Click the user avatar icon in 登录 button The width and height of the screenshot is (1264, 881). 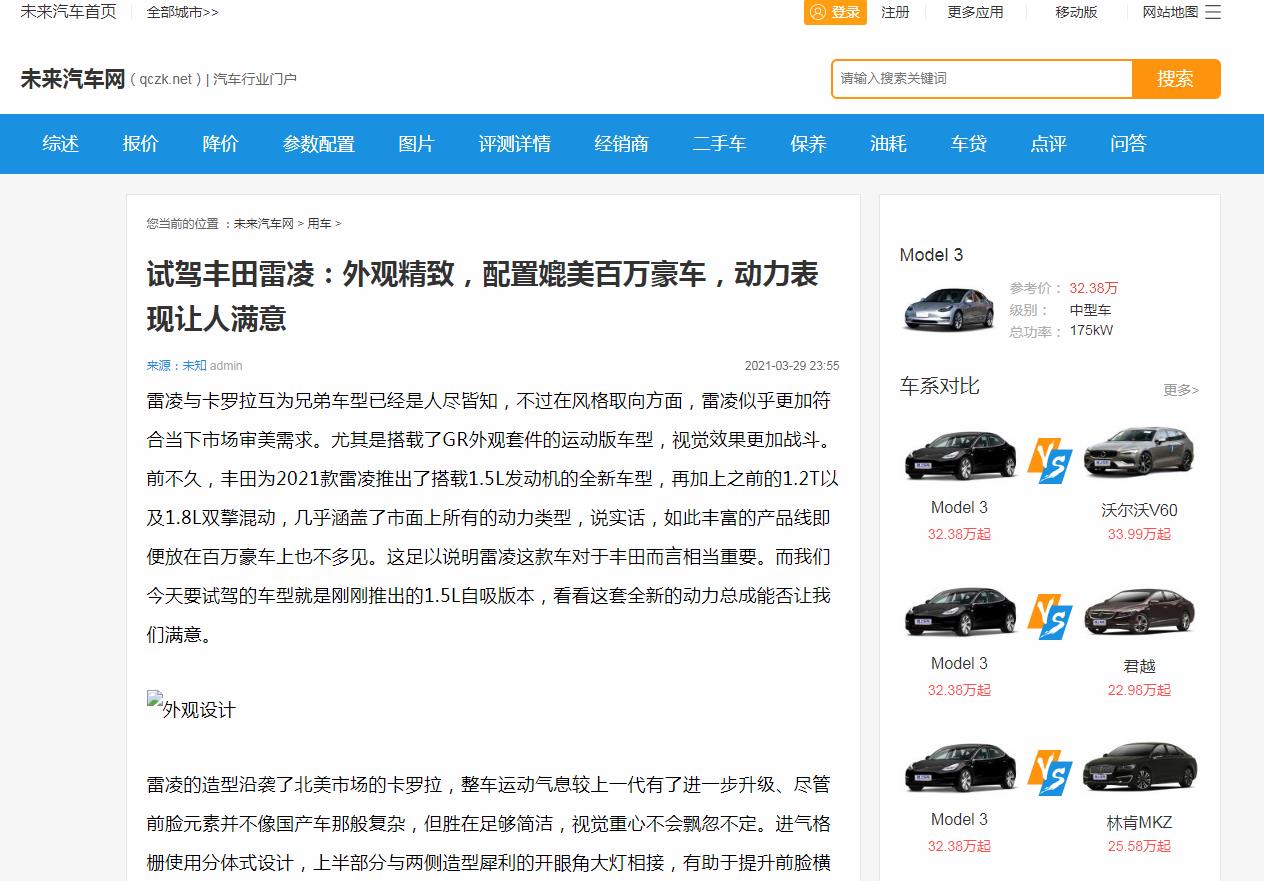[818, 12]
